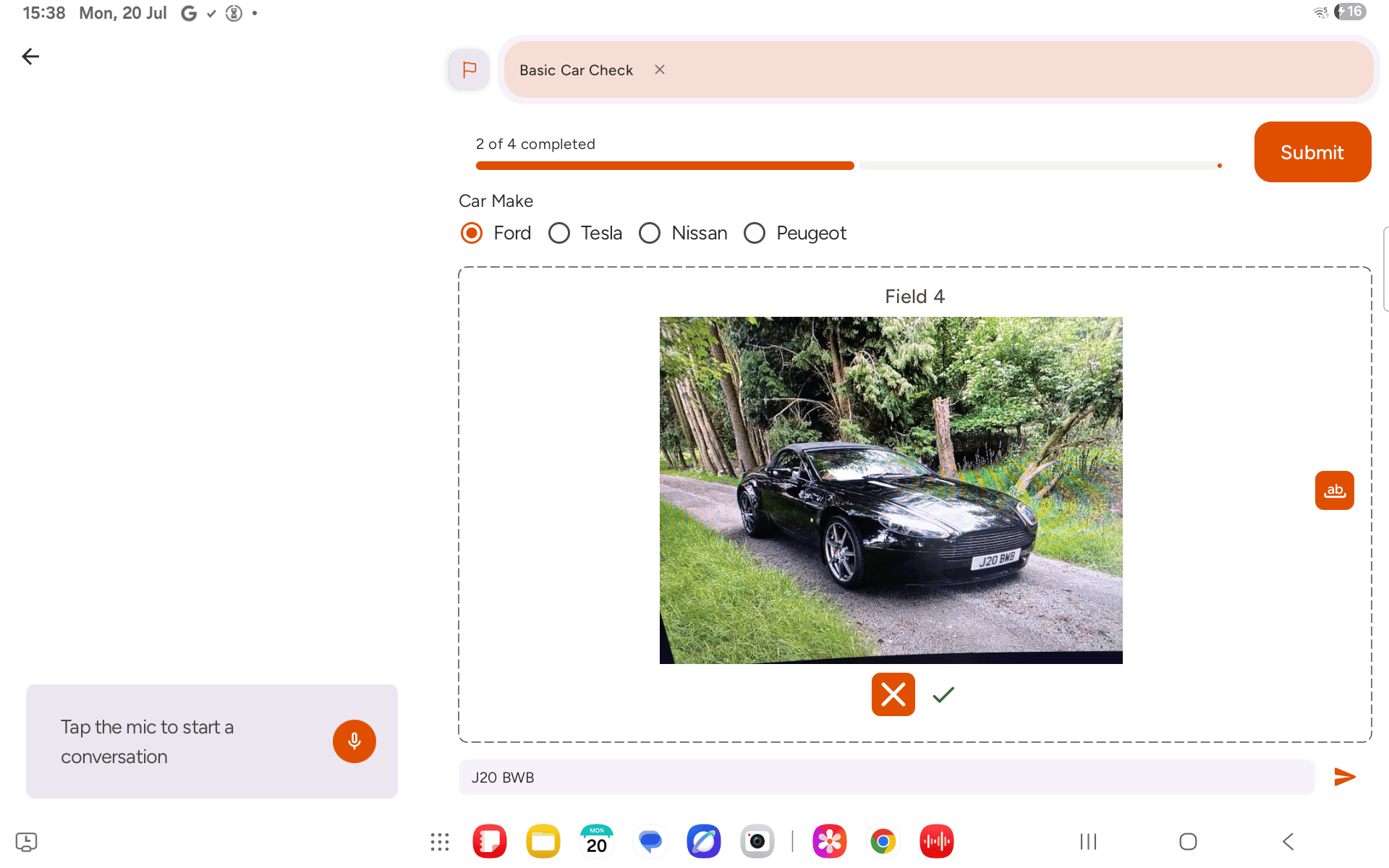Tap the date Mon, 20 Jul
Viewport: 1389px width, 868px height.
123,13
